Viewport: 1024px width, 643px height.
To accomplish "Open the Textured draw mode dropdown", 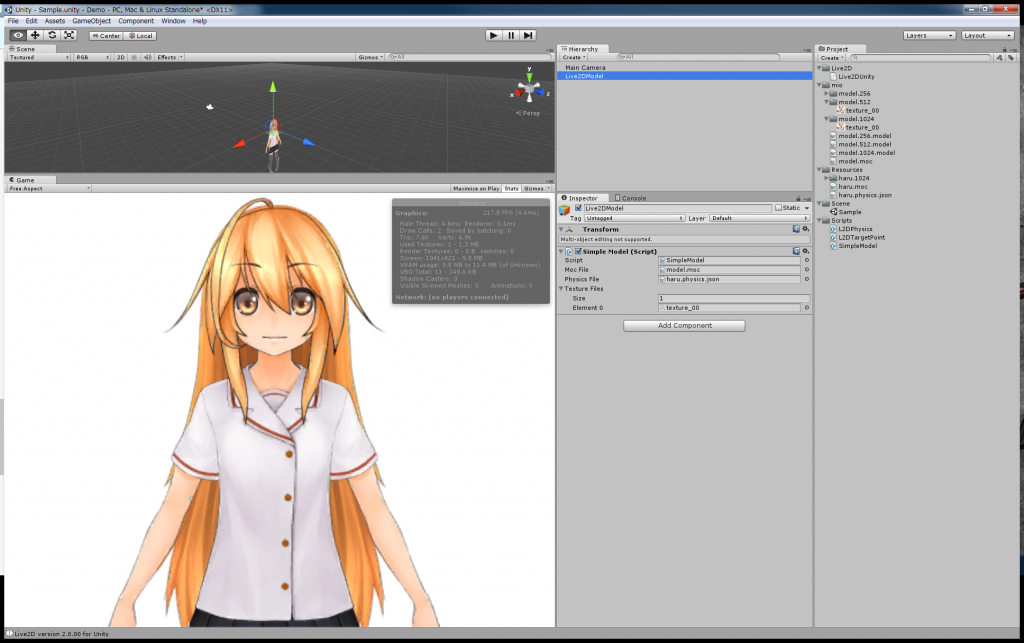I will (39, 57).
